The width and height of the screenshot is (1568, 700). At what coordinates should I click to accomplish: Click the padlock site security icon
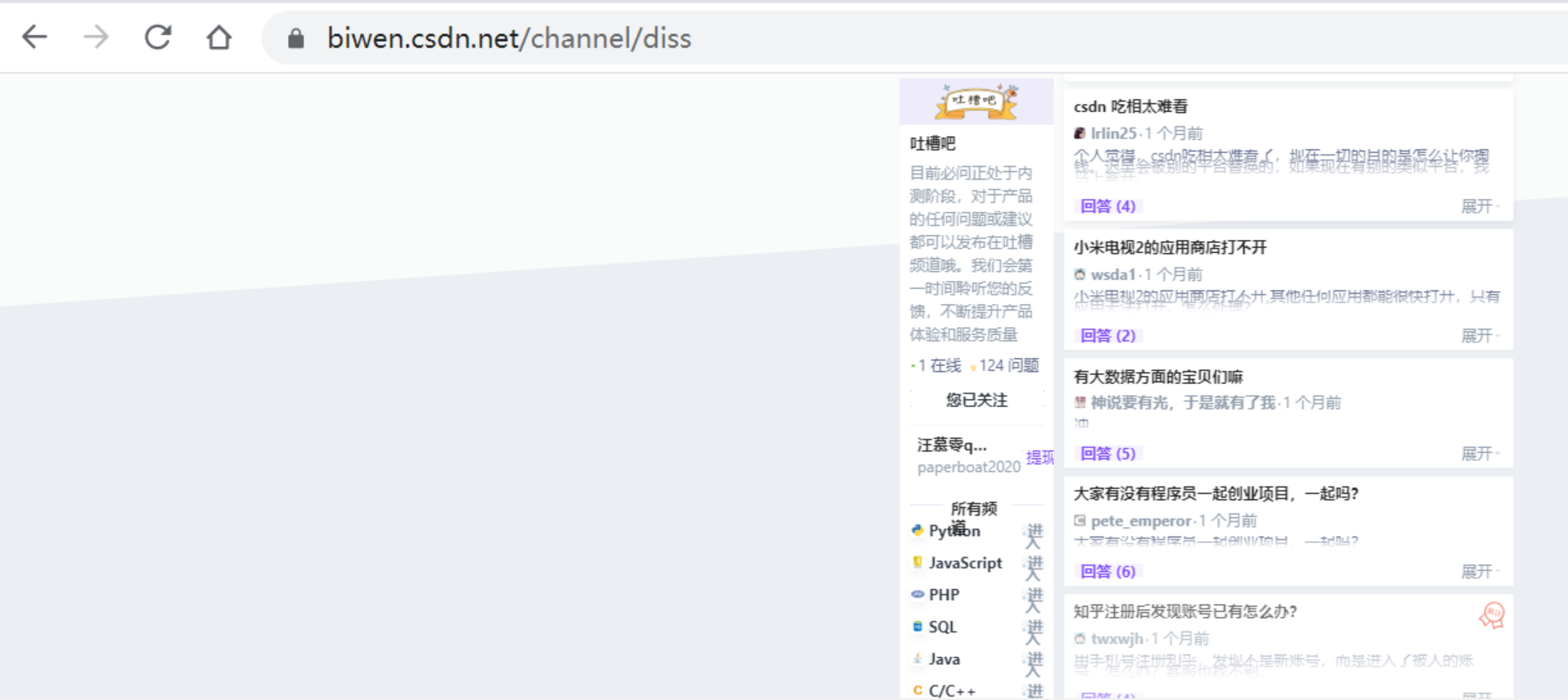point(296,38)
